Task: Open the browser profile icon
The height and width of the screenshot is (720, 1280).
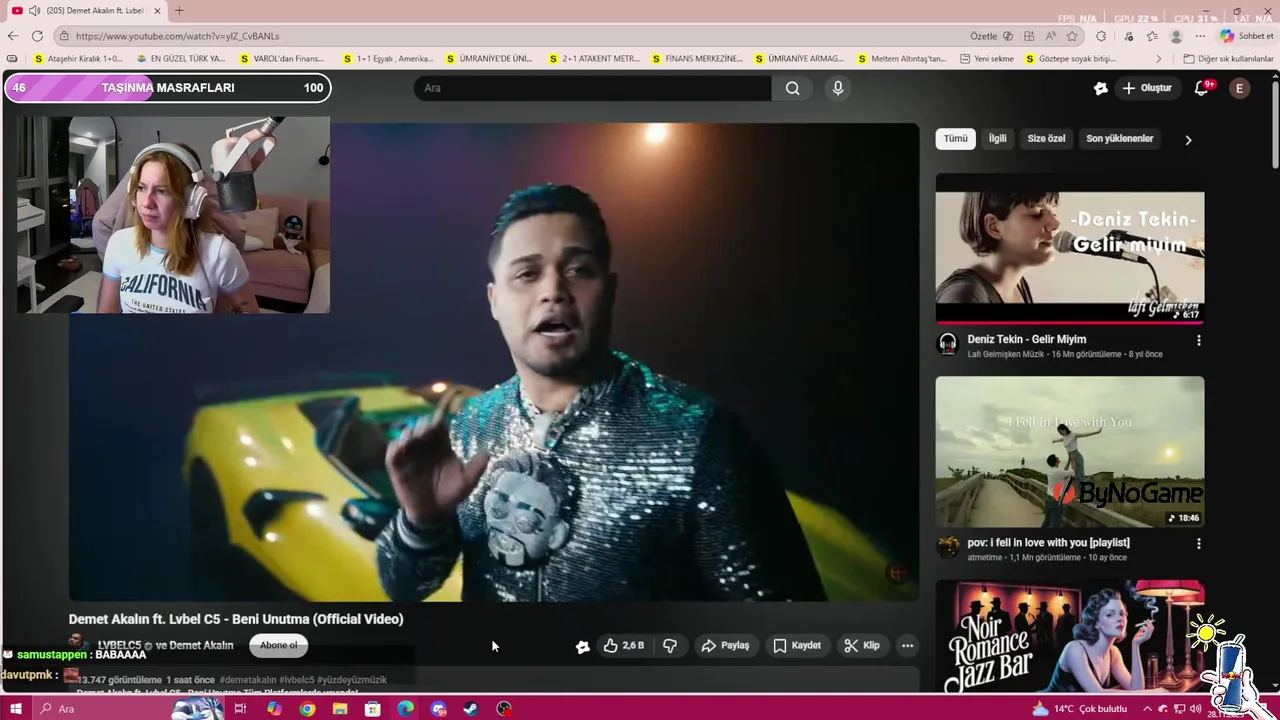Action: tap(1176, 36)
